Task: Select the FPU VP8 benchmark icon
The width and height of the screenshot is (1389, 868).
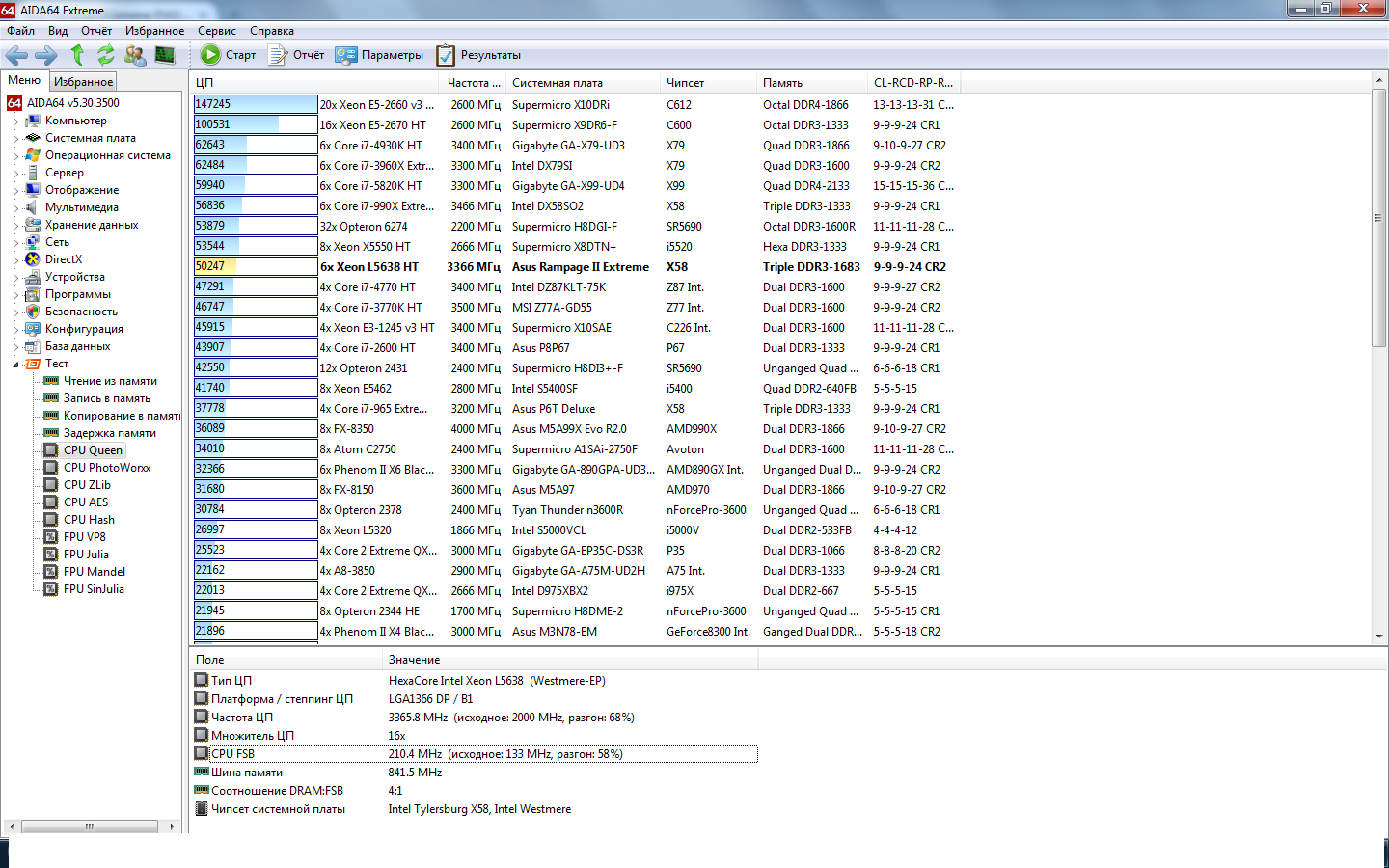Action: click(51, 537)
